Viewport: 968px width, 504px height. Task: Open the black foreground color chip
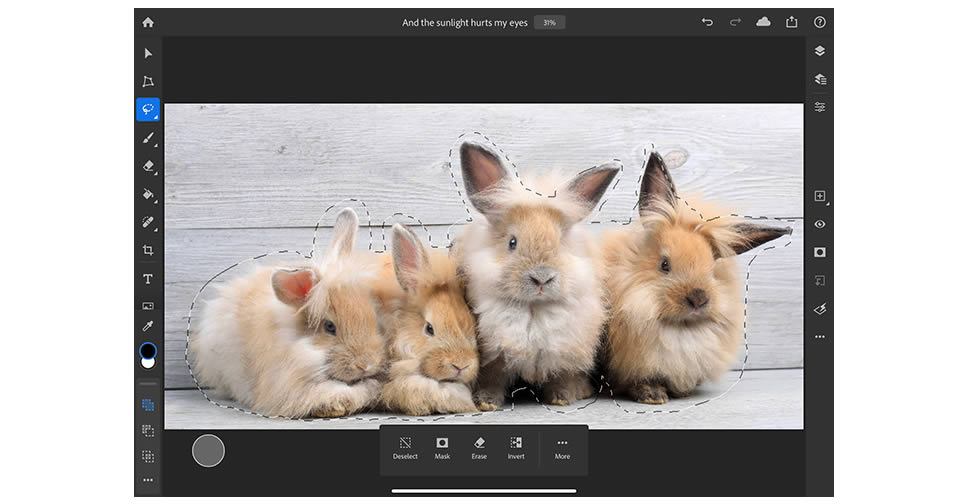pos(147,350)
